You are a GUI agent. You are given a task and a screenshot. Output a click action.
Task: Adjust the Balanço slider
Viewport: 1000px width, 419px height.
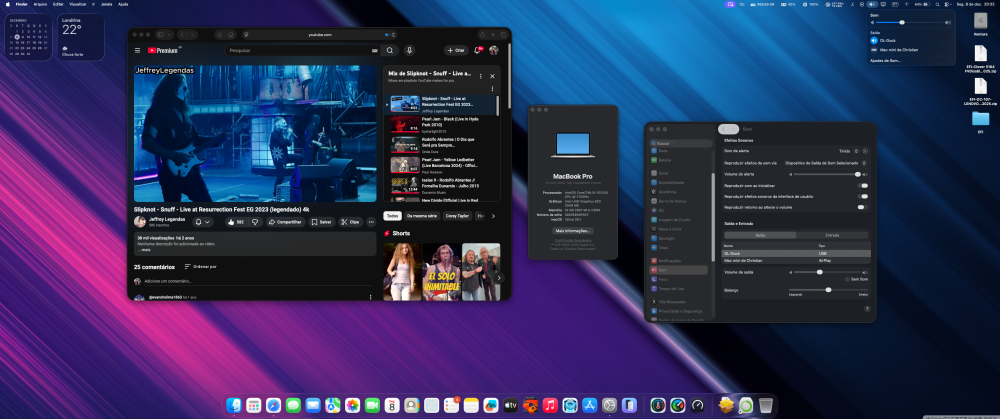tap(828, 290)
